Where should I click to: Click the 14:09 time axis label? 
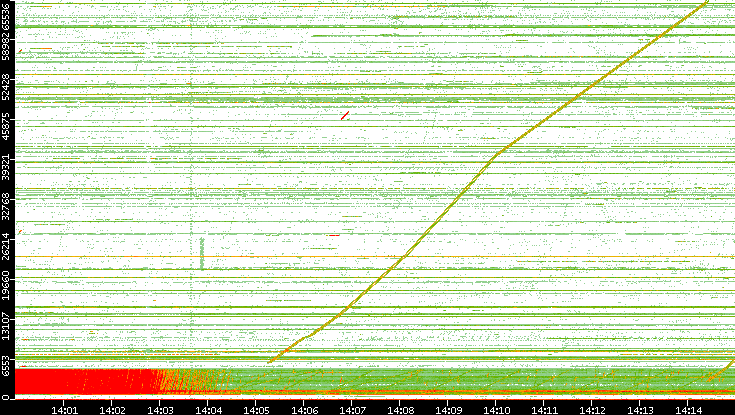click(x=448, y=409)
